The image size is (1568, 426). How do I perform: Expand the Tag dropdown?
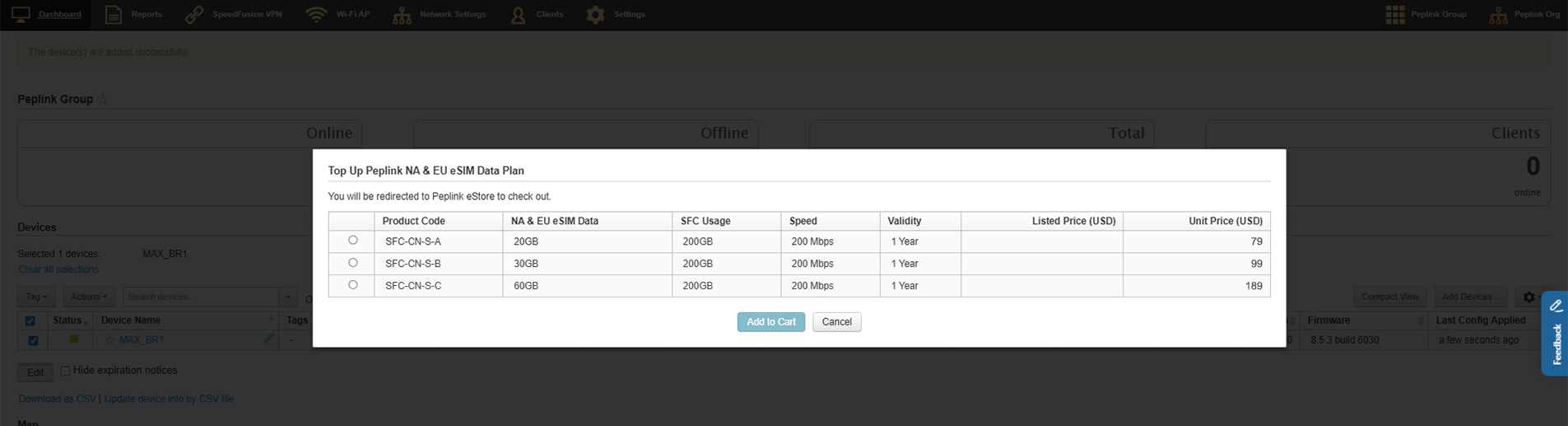pyautogui.click(x=36, y=297)
